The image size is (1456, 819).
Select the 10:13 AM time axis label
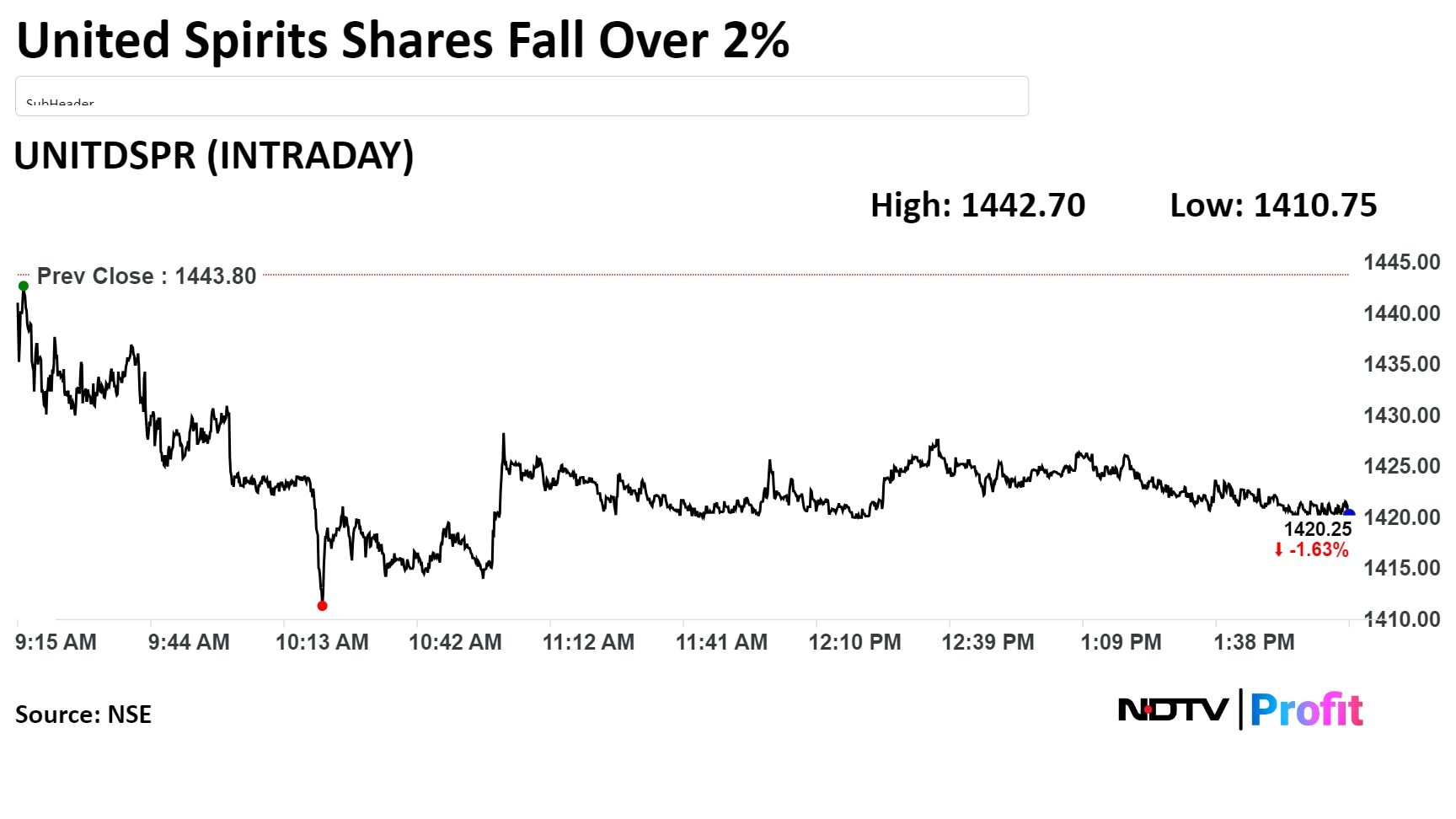click(x=322, y=642)
